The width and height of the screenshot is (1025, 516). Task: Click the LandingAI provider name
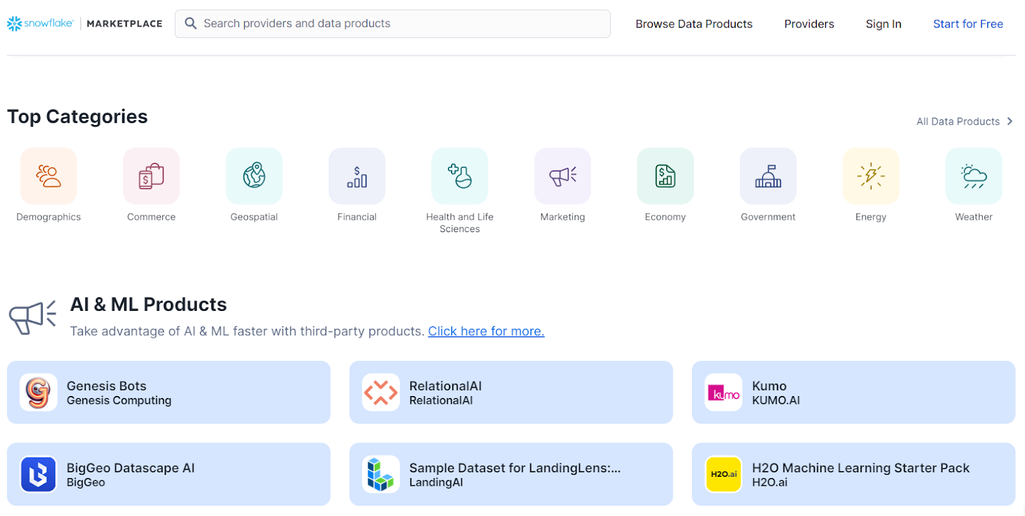click(436, 483)
